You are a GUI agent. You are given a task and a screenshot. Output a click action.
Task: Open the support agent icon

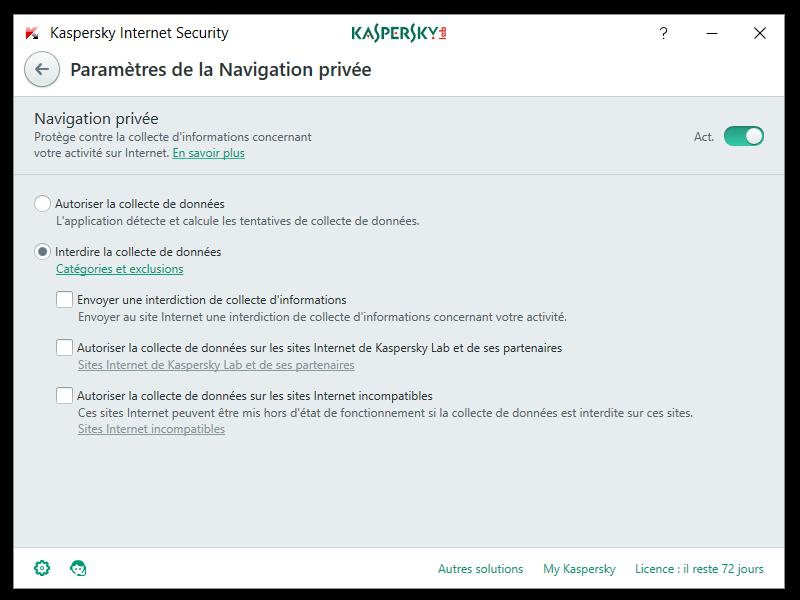point(78,568)
